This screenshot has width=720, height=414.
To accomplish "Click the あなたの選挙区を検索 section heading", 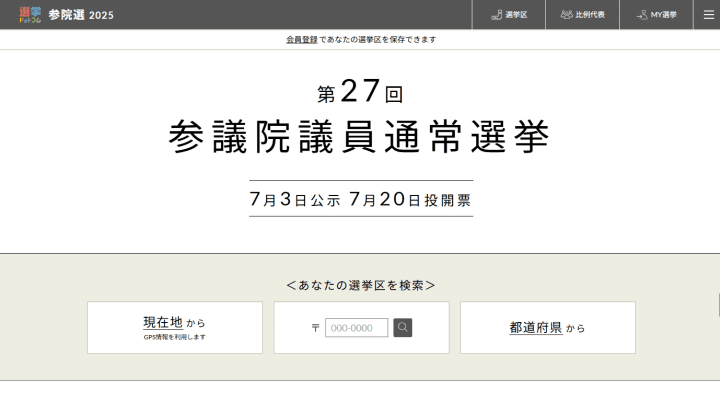I will 360,285.
